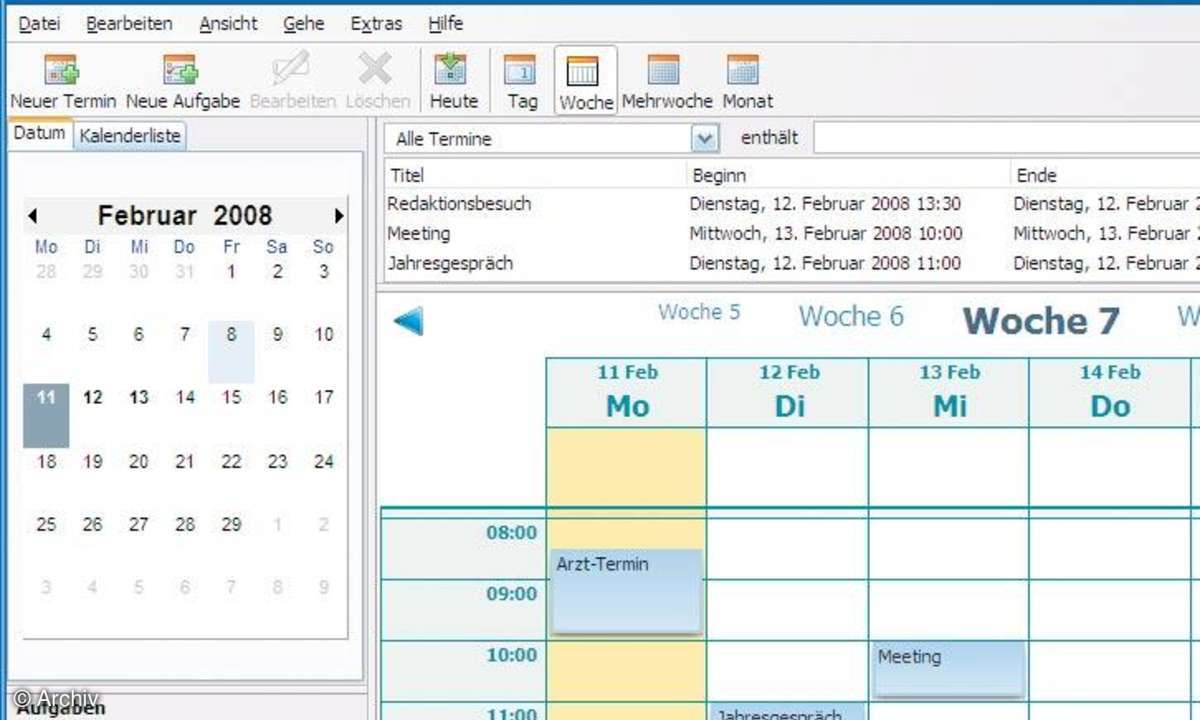Select the 11 Feb Mo column header
This screenshot has width=1200, height=720.
click(627, 392)
